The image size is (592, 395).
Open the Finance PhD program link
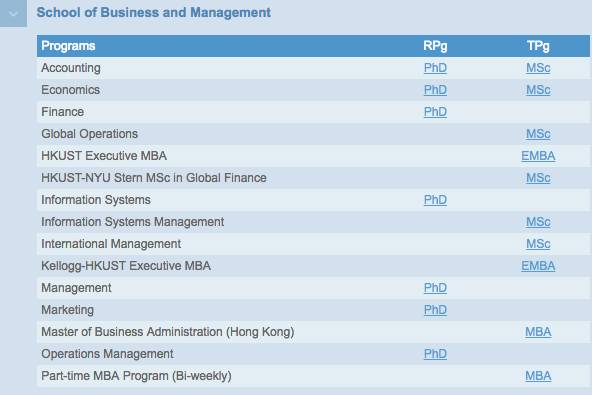(435, 112)
